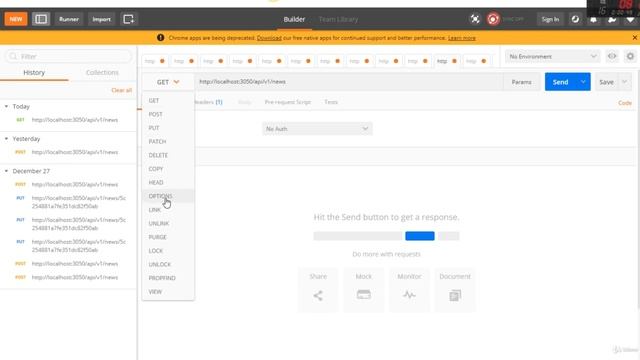Open the No Environment dropdown

(x=552, y=56)
